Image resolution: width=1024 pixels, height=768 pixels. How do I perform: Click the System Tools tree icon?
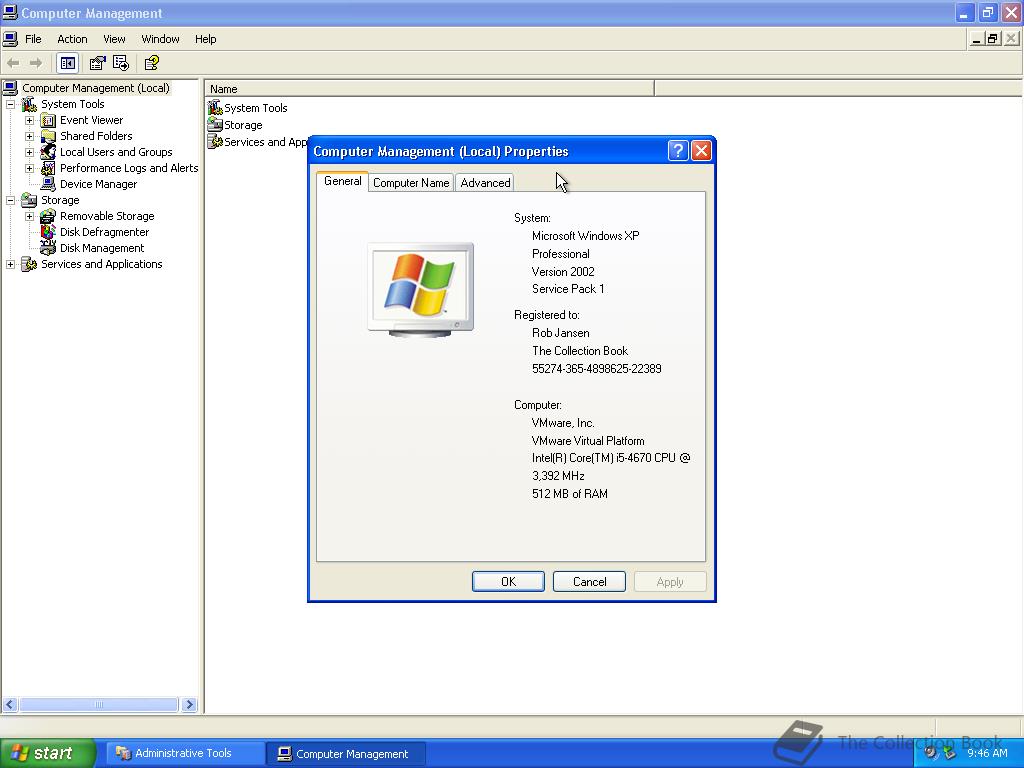point(29,104)
